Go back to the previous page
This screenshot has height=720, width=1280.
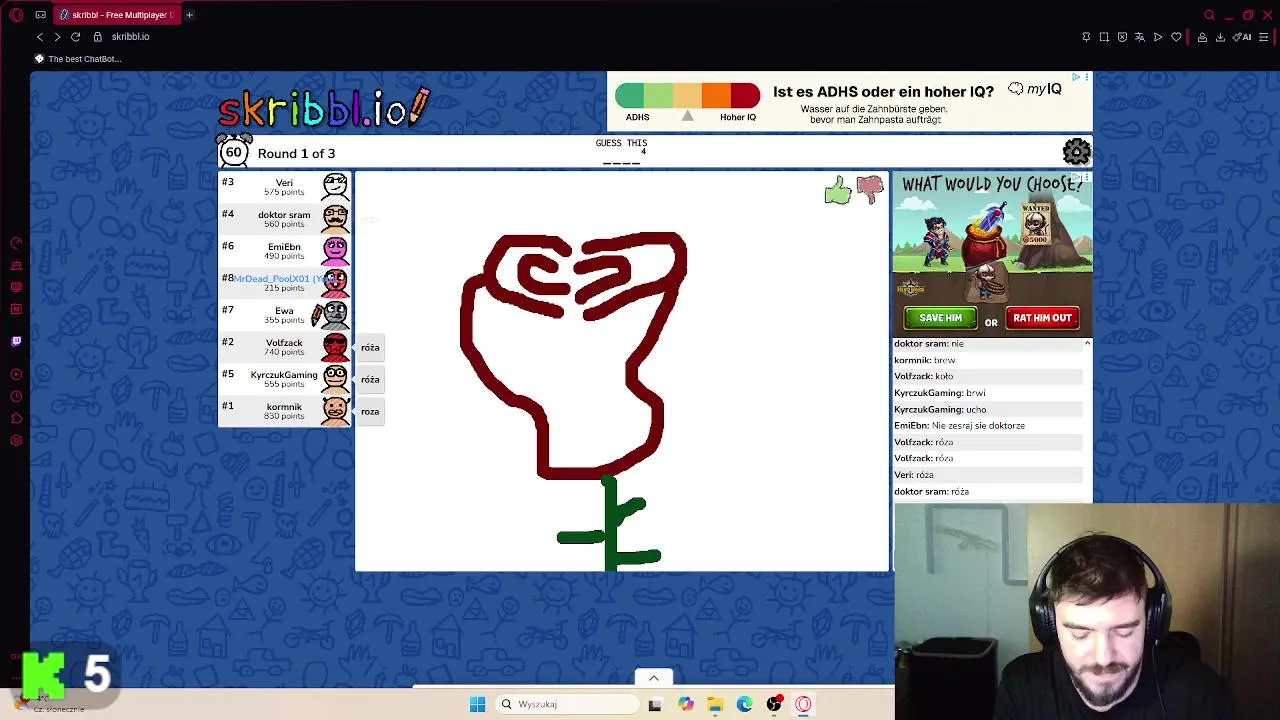[40, 37]
